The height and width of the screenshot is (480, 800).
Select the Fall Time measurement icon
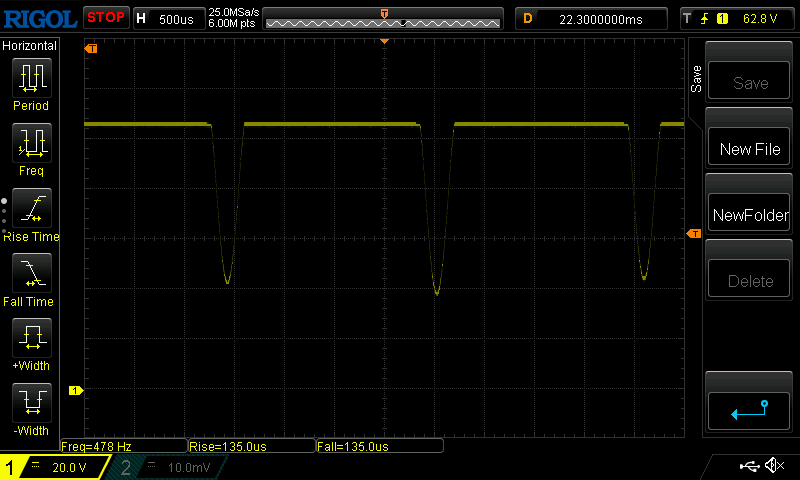[32, 273]
